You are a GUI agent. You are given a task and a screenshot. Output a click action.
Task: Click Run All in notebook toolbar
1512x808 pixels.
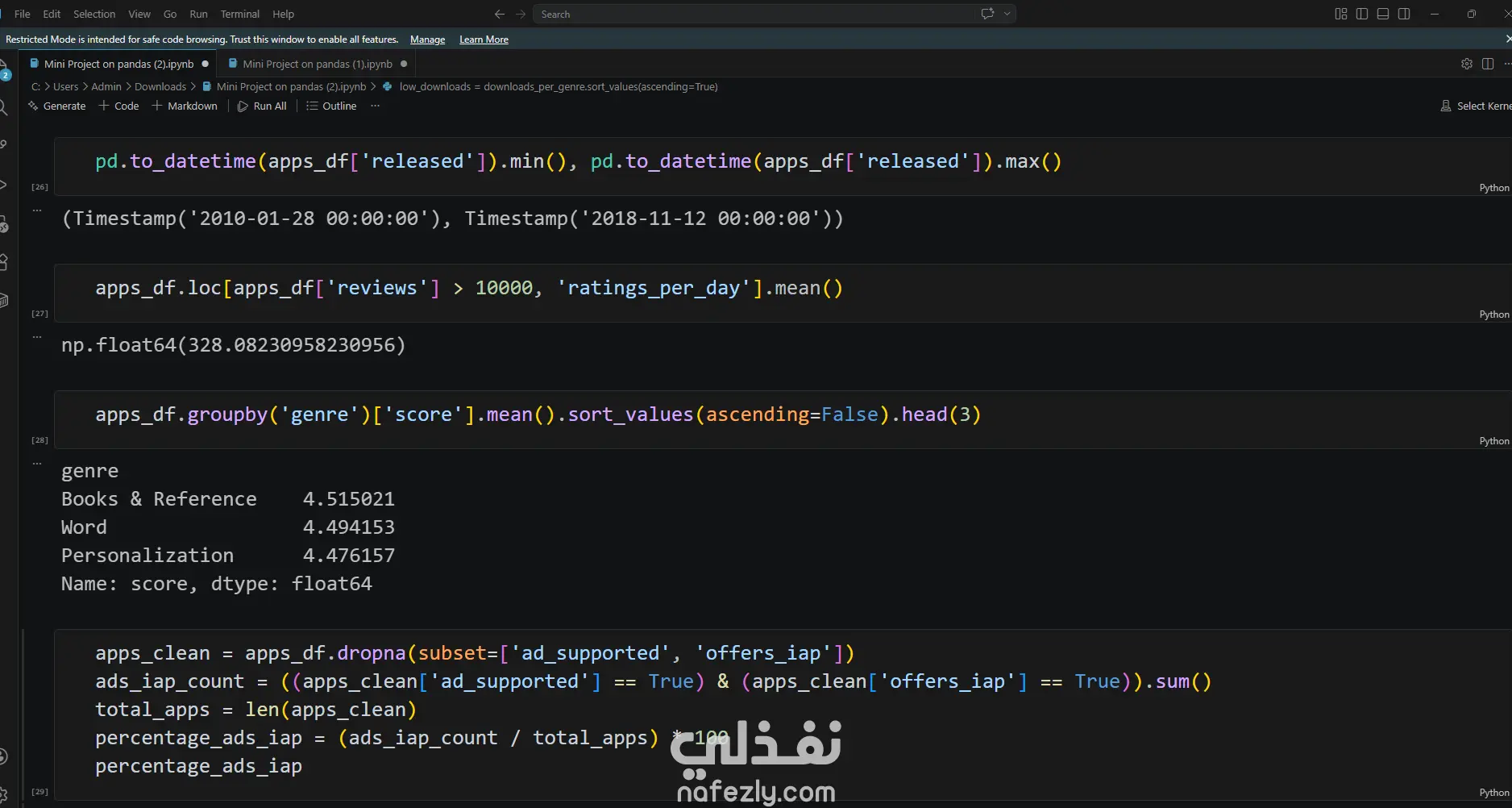[x=262, y=106]
